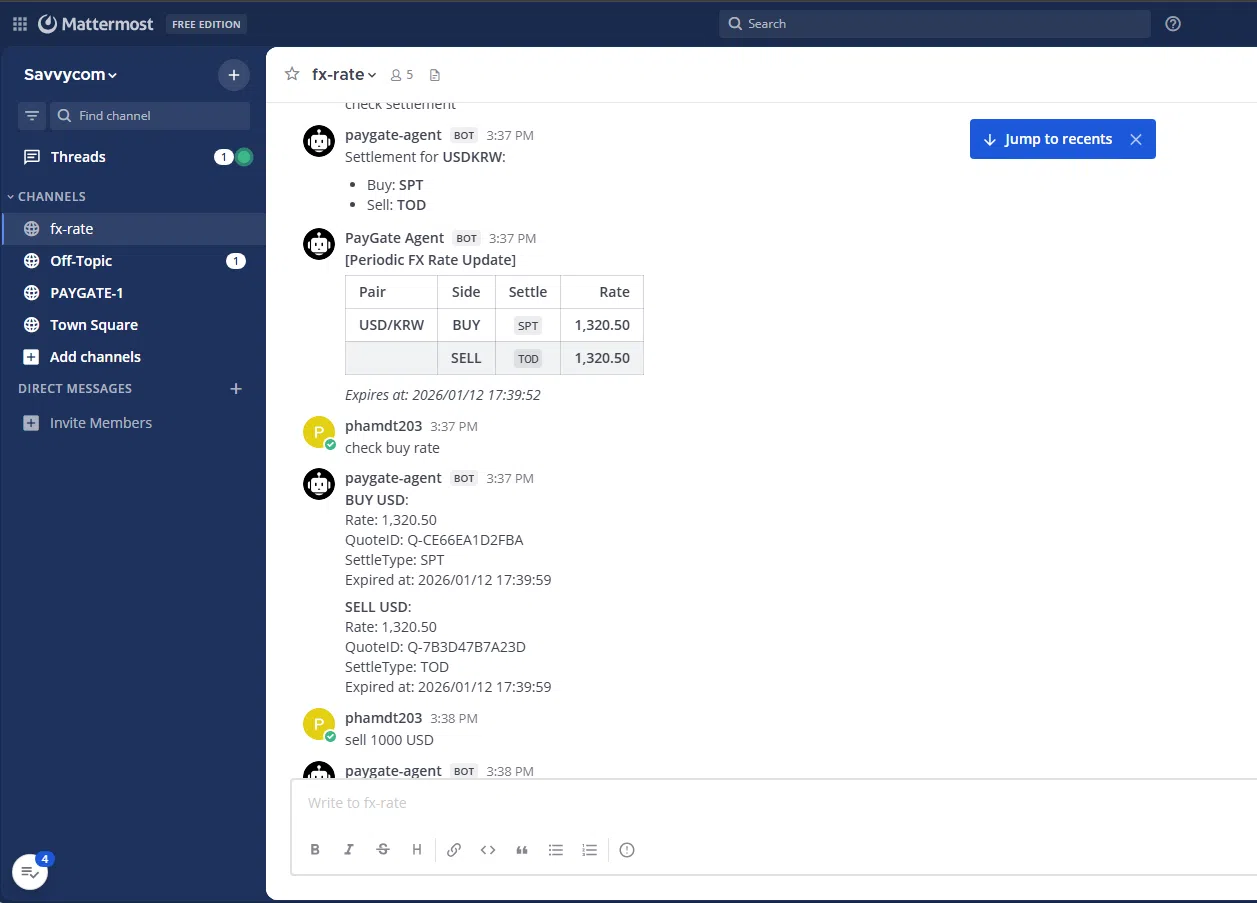
Task: Insert inline code formatting
Action: point(488,850)
